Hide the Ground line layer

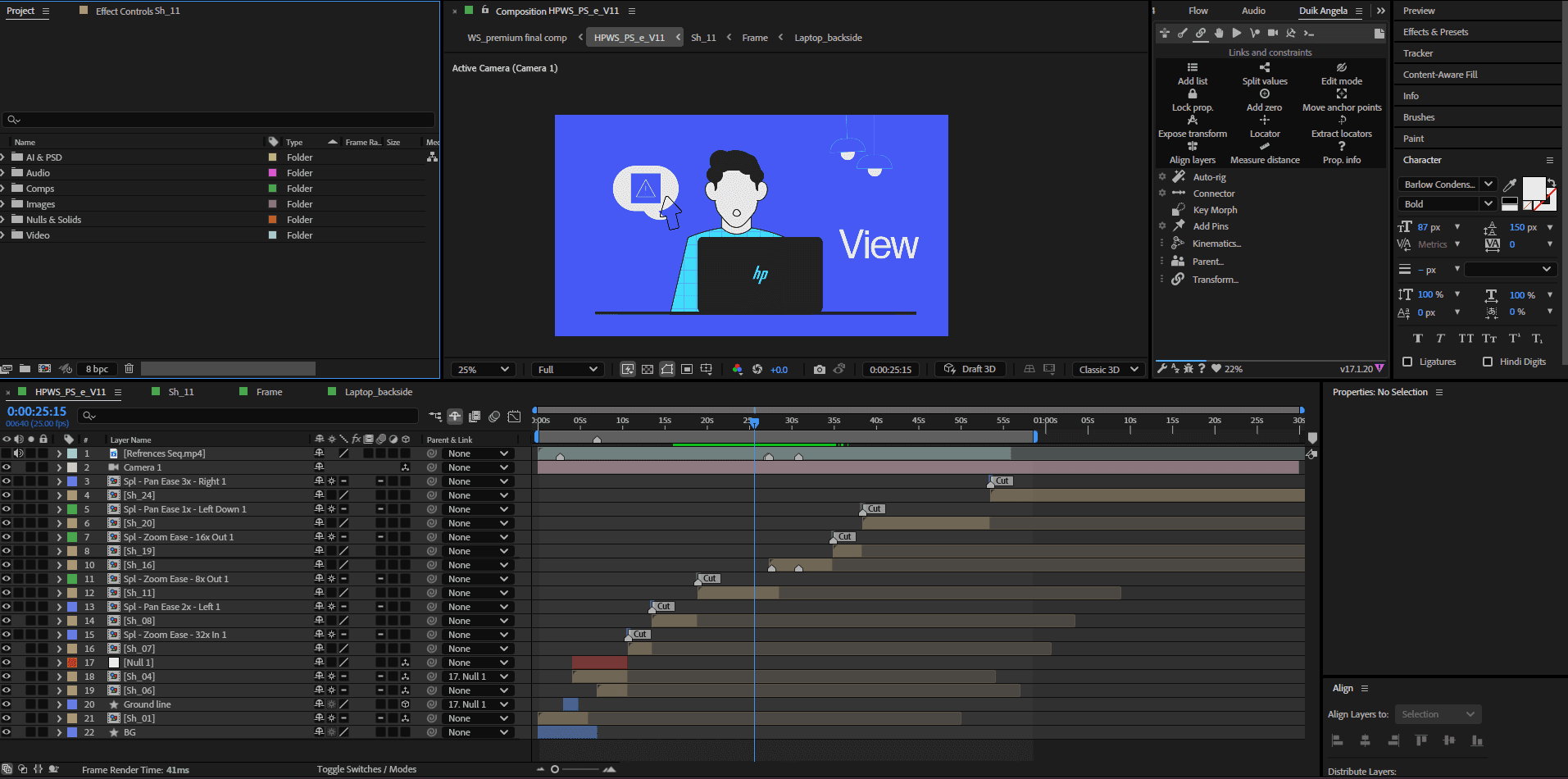point(7,704)
